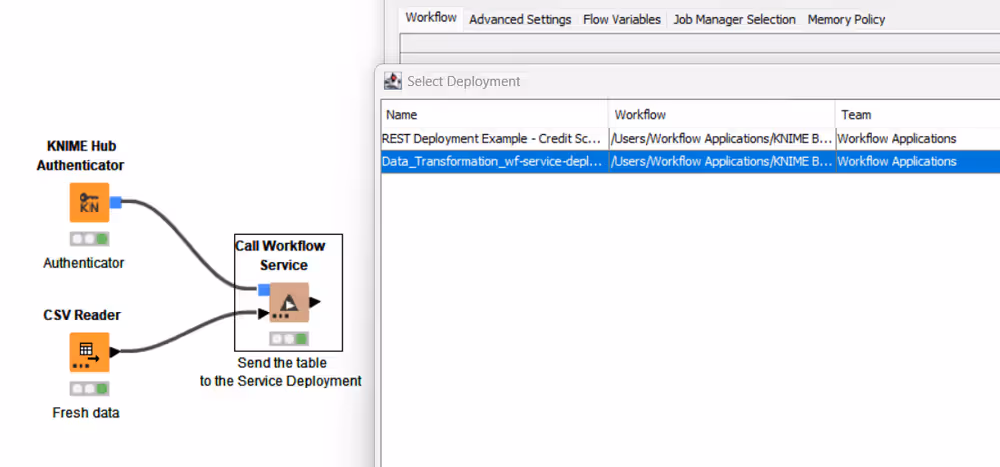Image resolution: width=1000 pixels, height=467 pixels.
Task: Select the KNIME Hub Authenticator node icon
Action: pos(89,203)
